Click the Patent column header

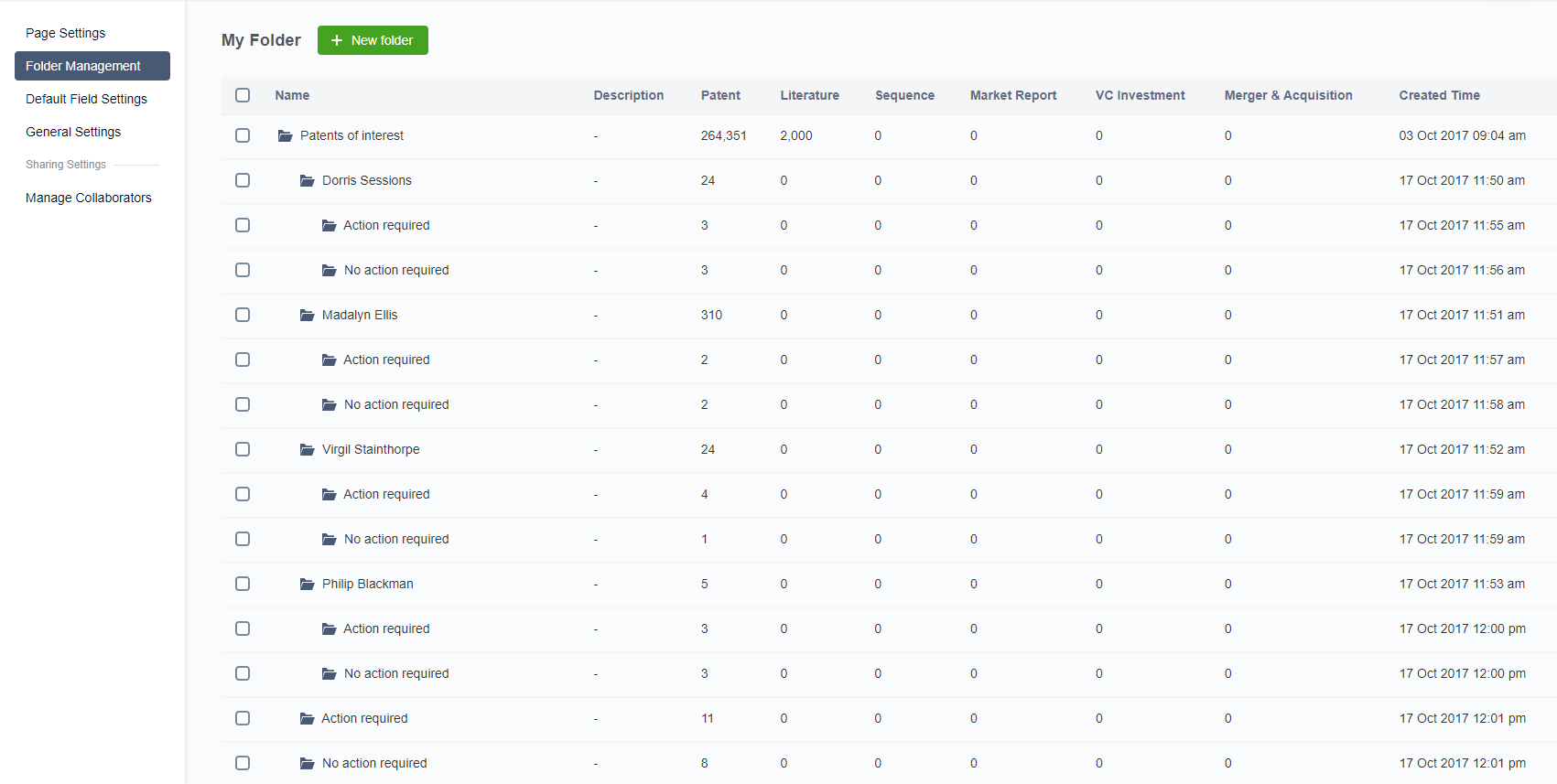(720, 95)
